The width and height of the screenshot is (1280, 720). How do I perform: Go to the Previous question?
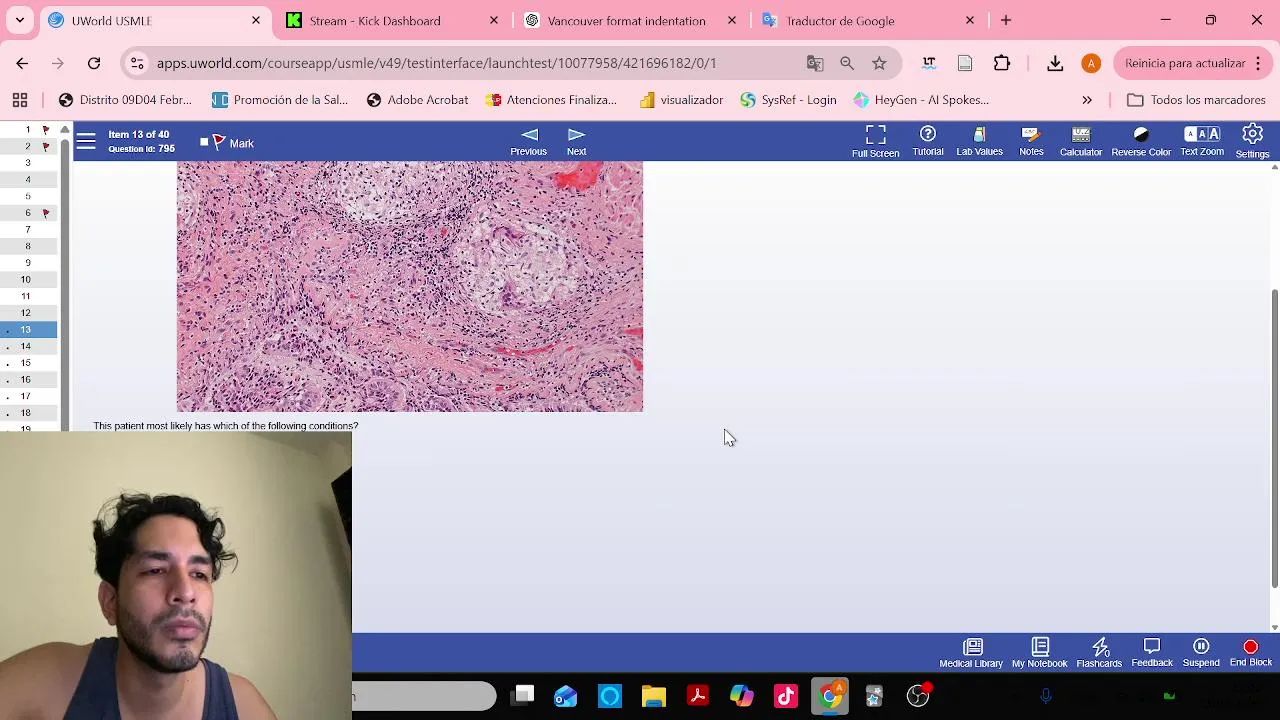click(529, 142)
